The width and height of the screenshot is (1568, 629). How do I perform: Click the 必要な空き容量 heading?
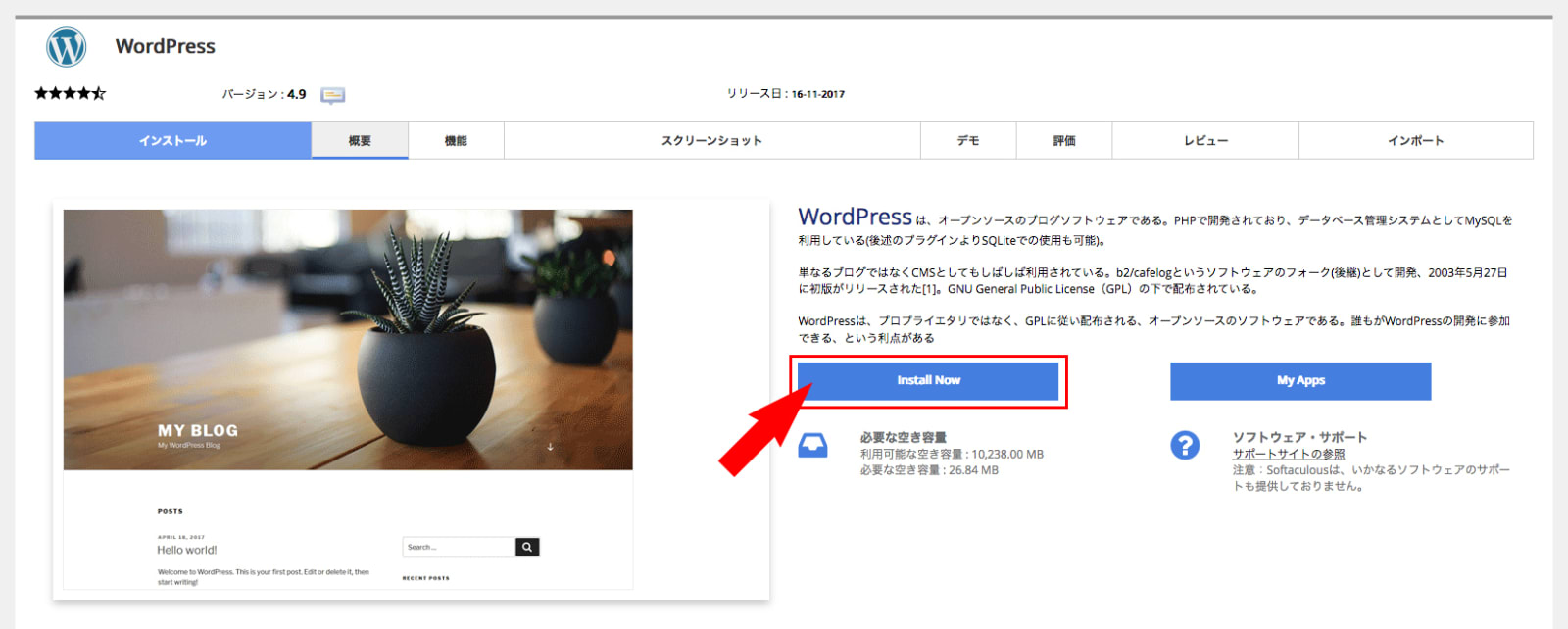904,437
